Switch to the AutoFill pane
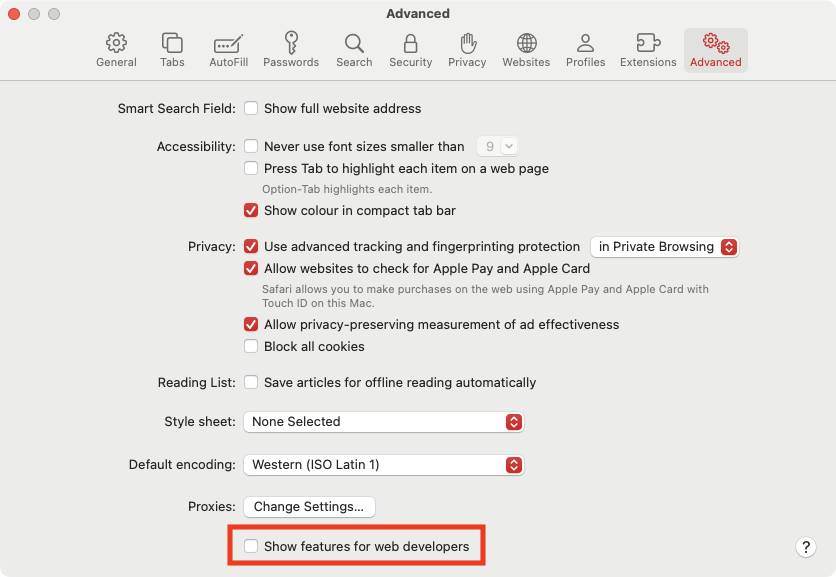Image resolution: width=836 pixels, height=577 pixels. point(228,50)
